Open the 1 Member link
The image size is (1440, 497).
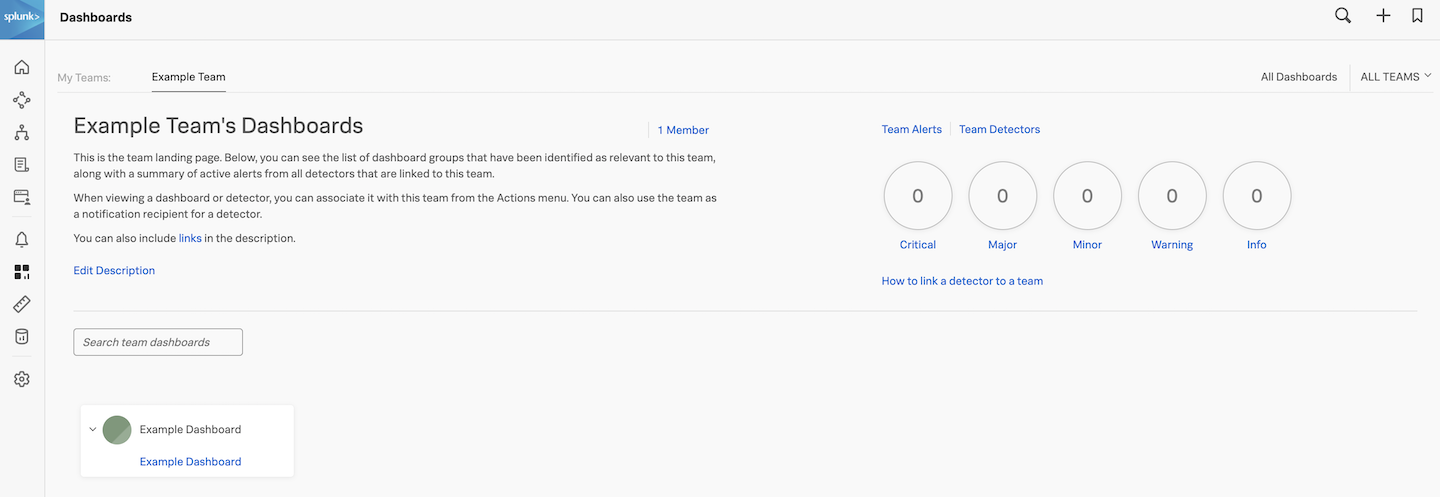click(x=683, y=130)
